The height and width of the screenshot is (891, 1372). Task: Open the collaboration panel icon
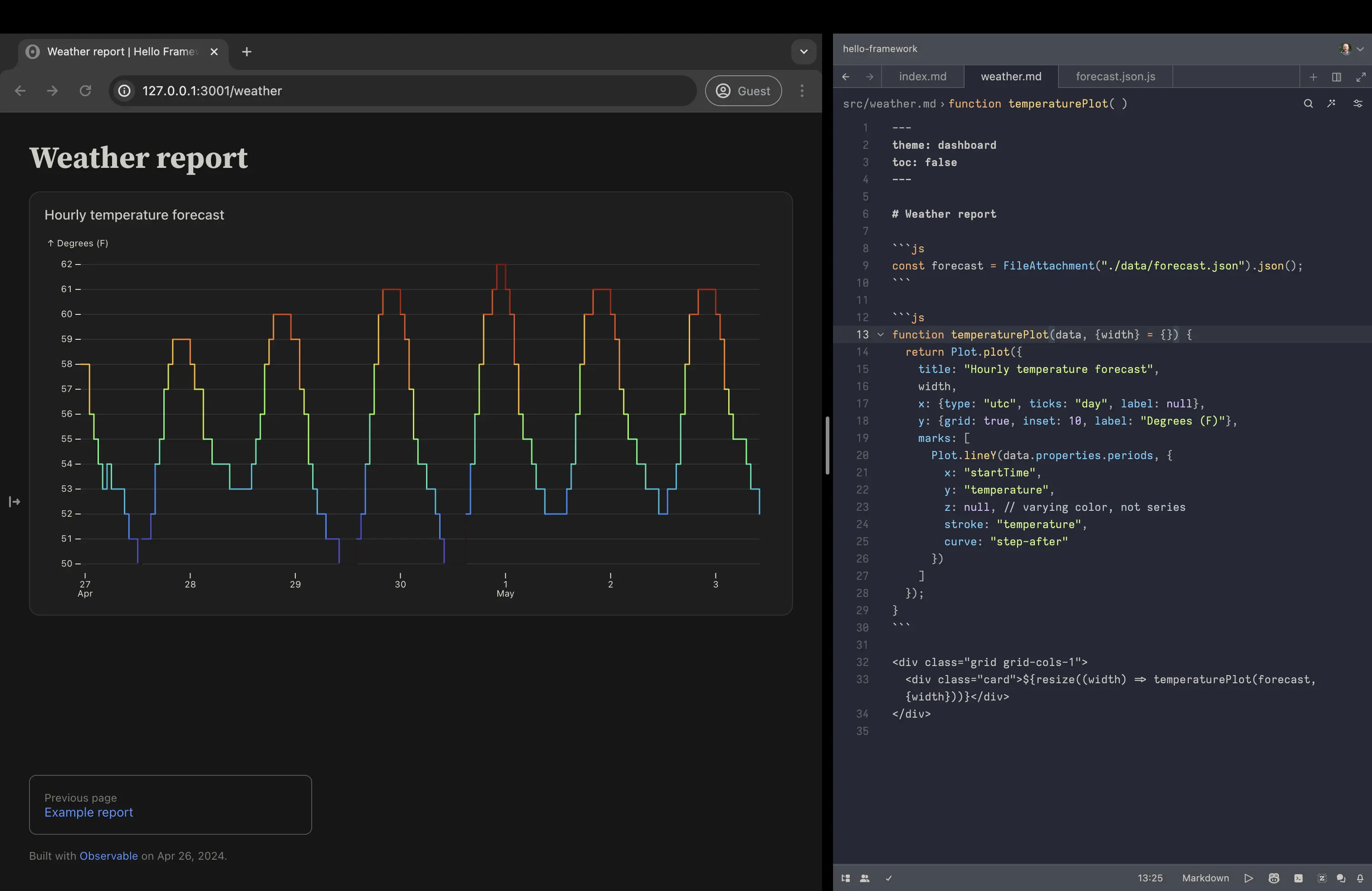[865, 878]
